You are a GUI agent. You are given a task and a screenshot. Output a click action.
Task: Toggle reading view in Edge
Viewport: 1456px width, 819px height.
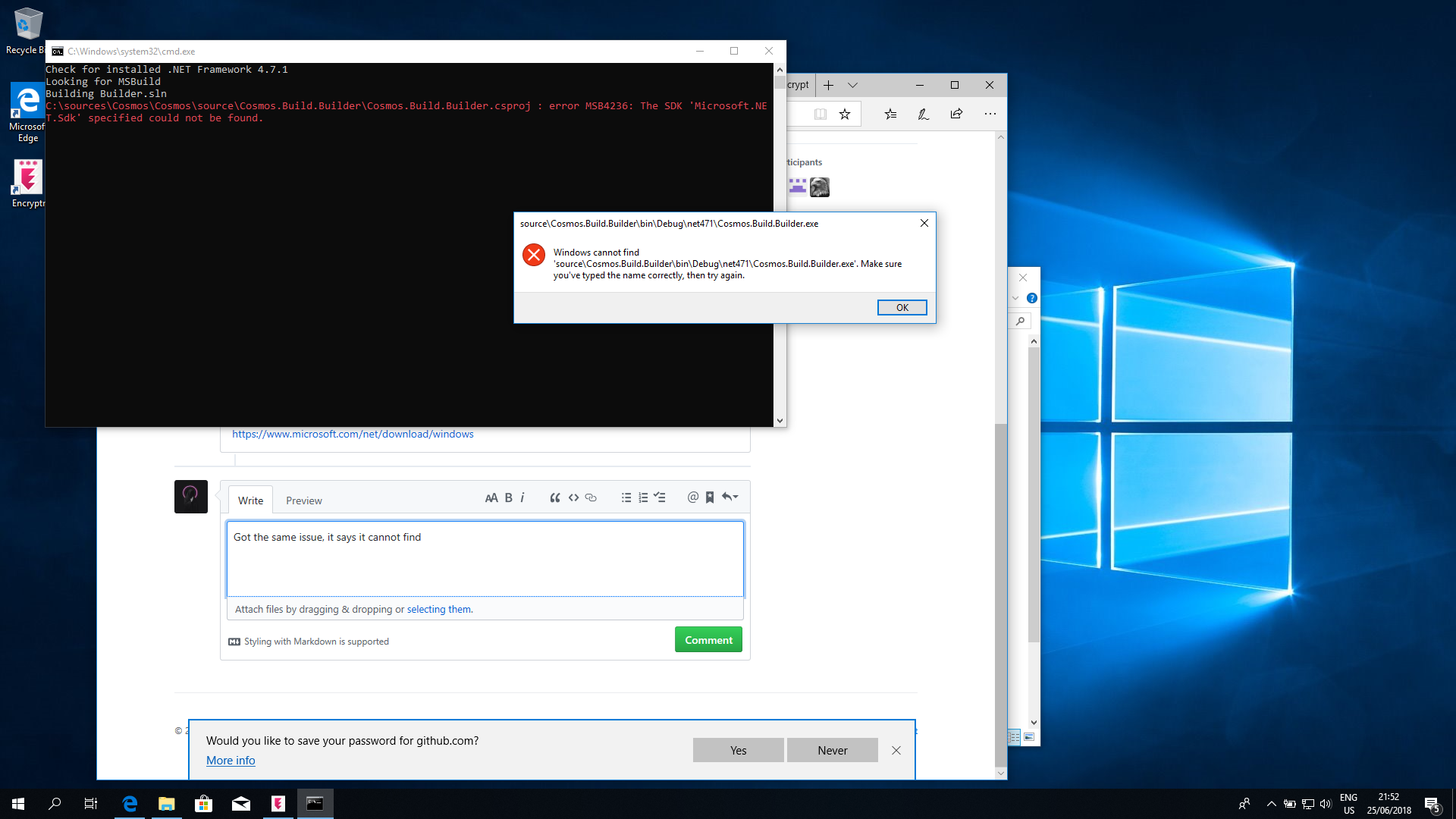pyautogui.click(x=821, y=114)
